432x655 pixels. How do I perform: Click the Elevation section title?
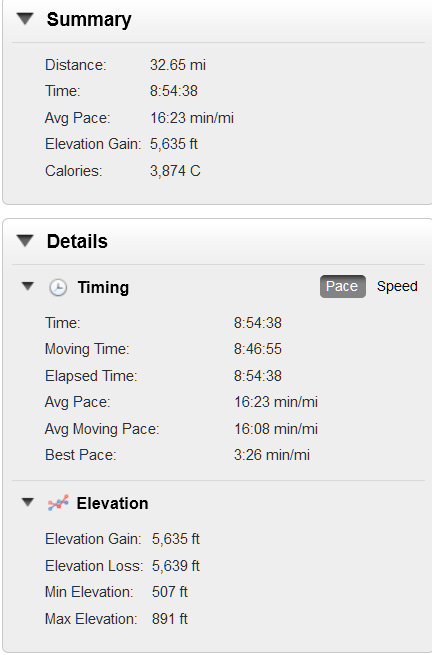(112, 503)
